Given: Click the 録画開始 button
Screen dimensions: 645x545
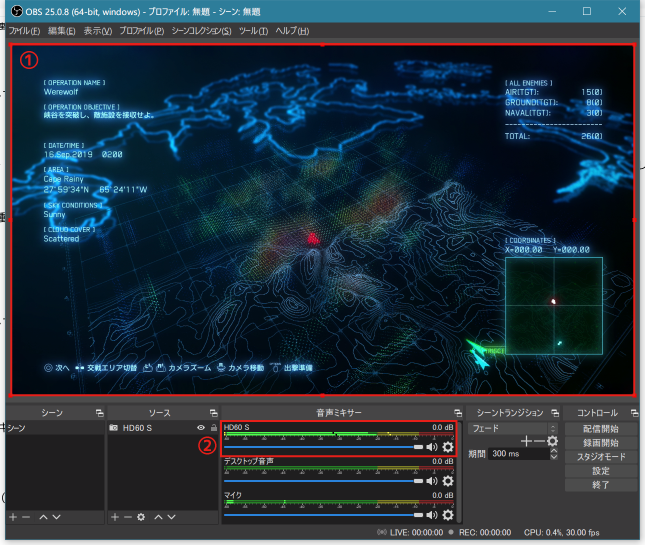Looking at the screenshot, I should coord(601,443).
